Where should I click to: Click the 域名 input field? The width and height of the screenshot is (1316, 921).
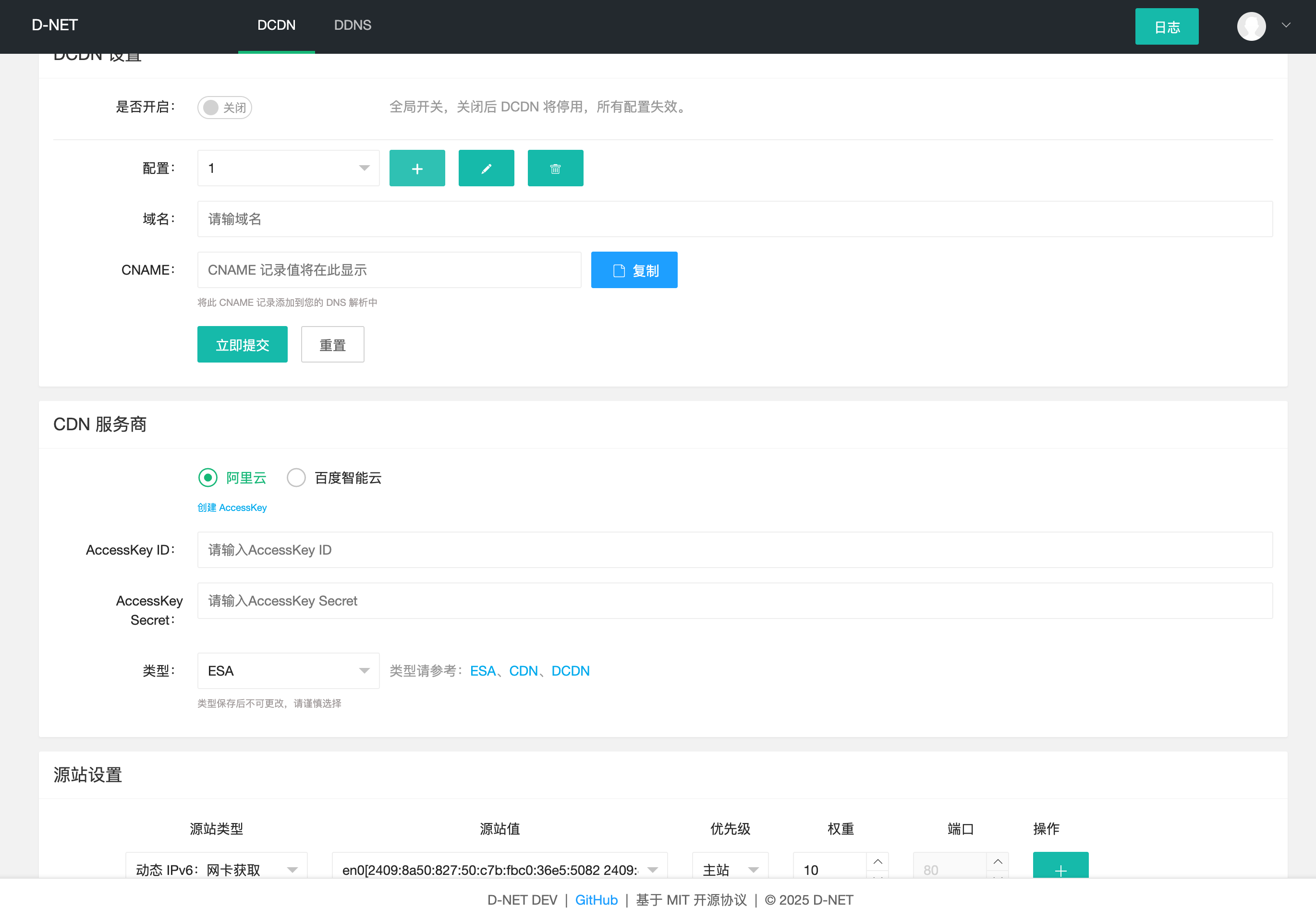tap(734, 219)
